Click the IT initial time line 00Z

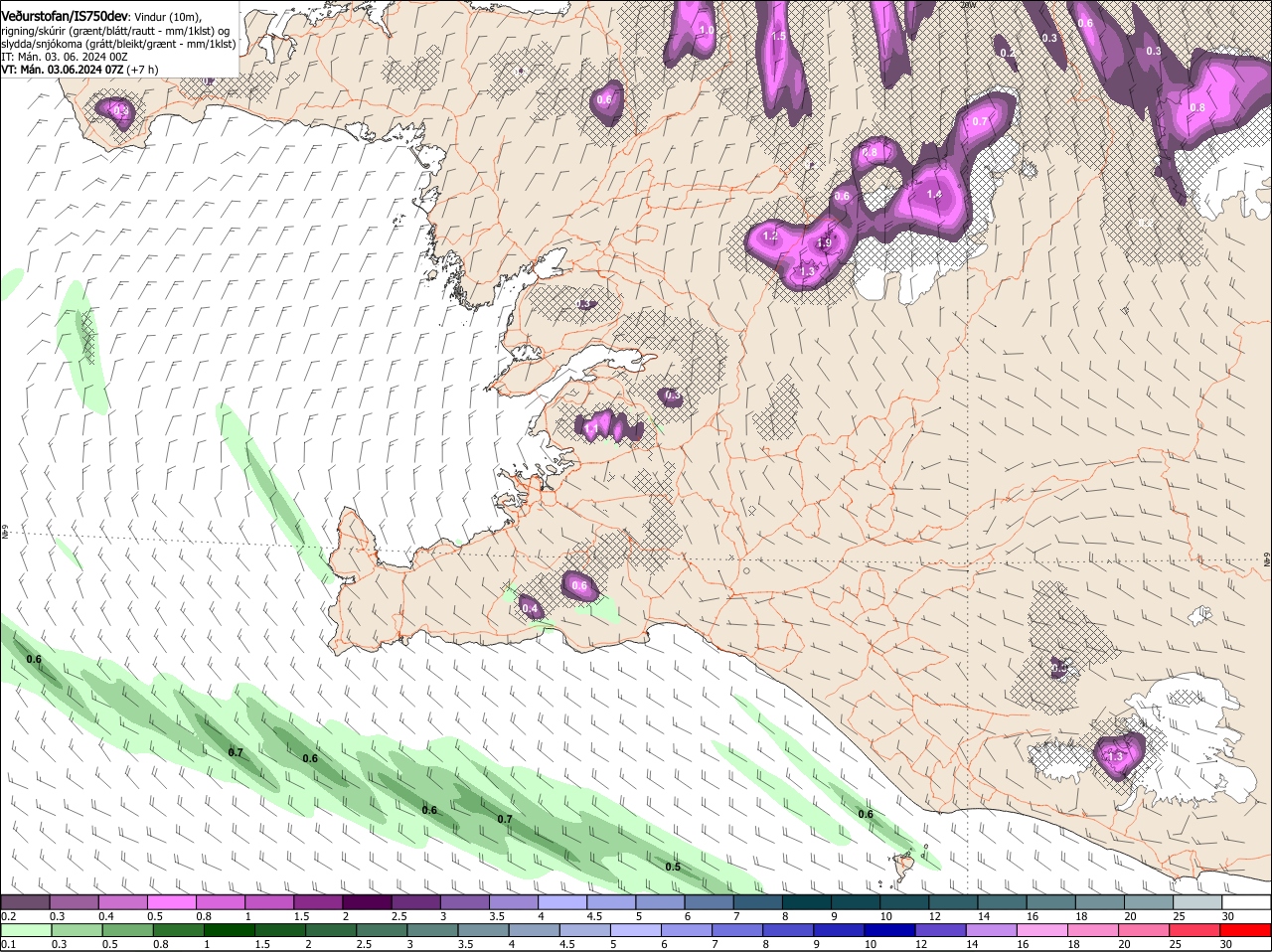[x=65, y=57]
